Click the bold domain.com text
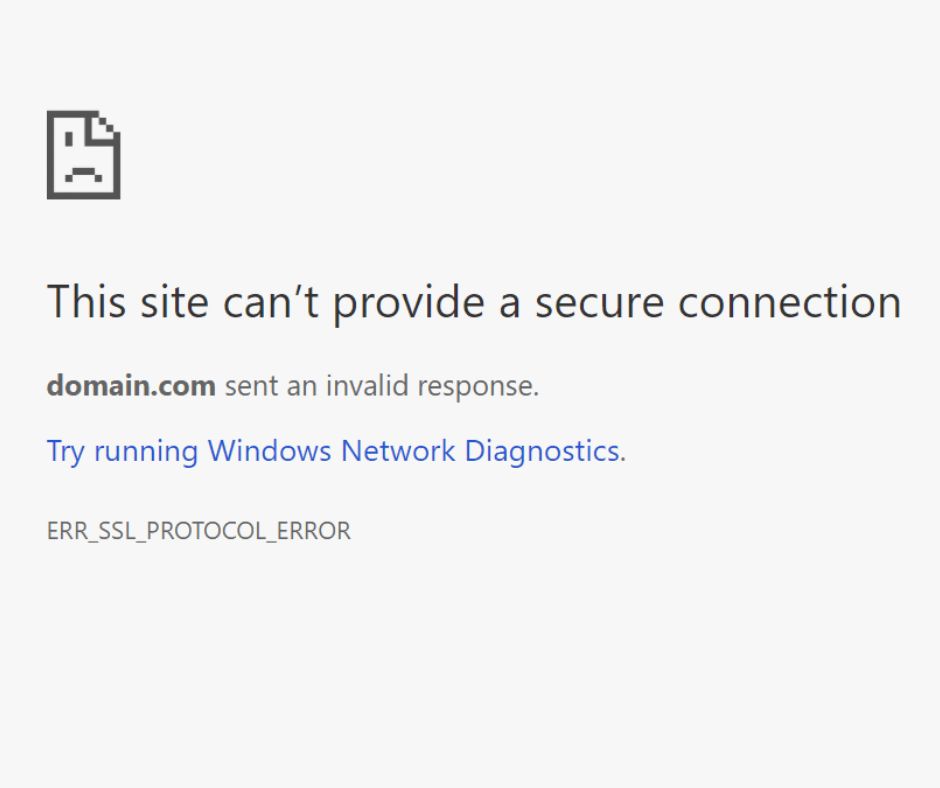940x788 pixels. [131, 386]
